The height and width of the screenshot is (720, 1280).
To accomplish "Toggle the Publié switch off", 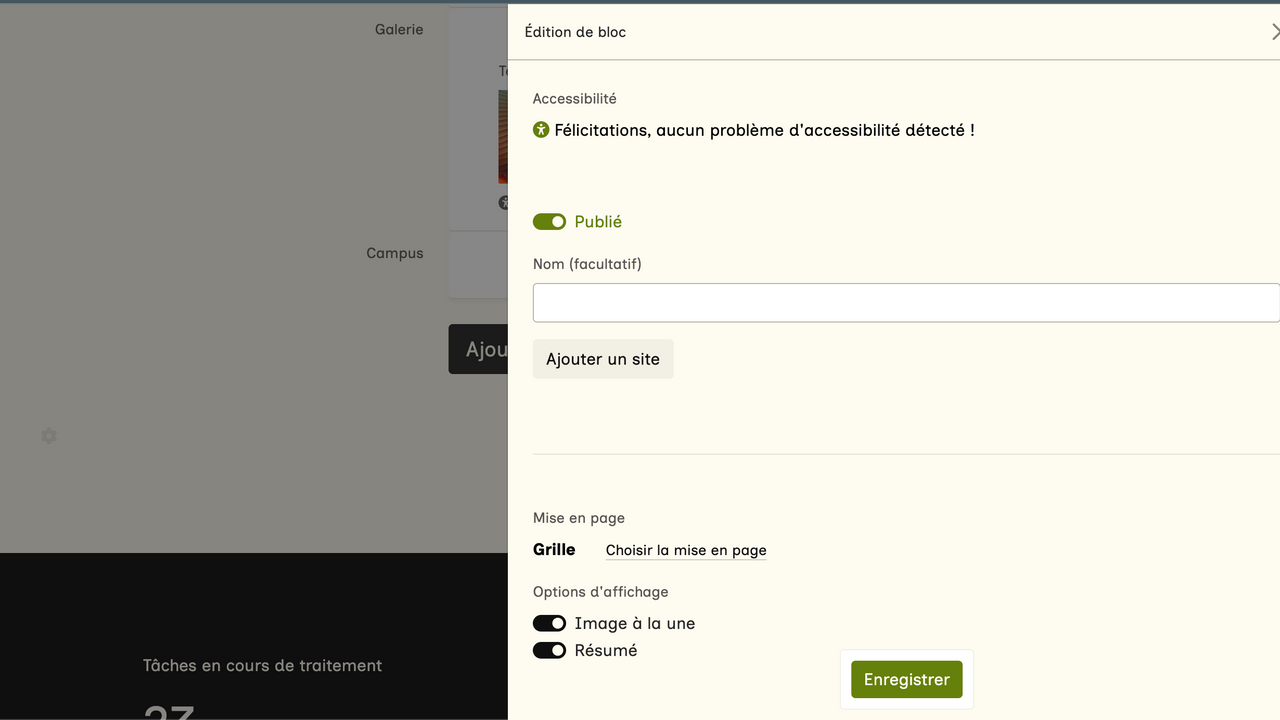I will point(549,222).
